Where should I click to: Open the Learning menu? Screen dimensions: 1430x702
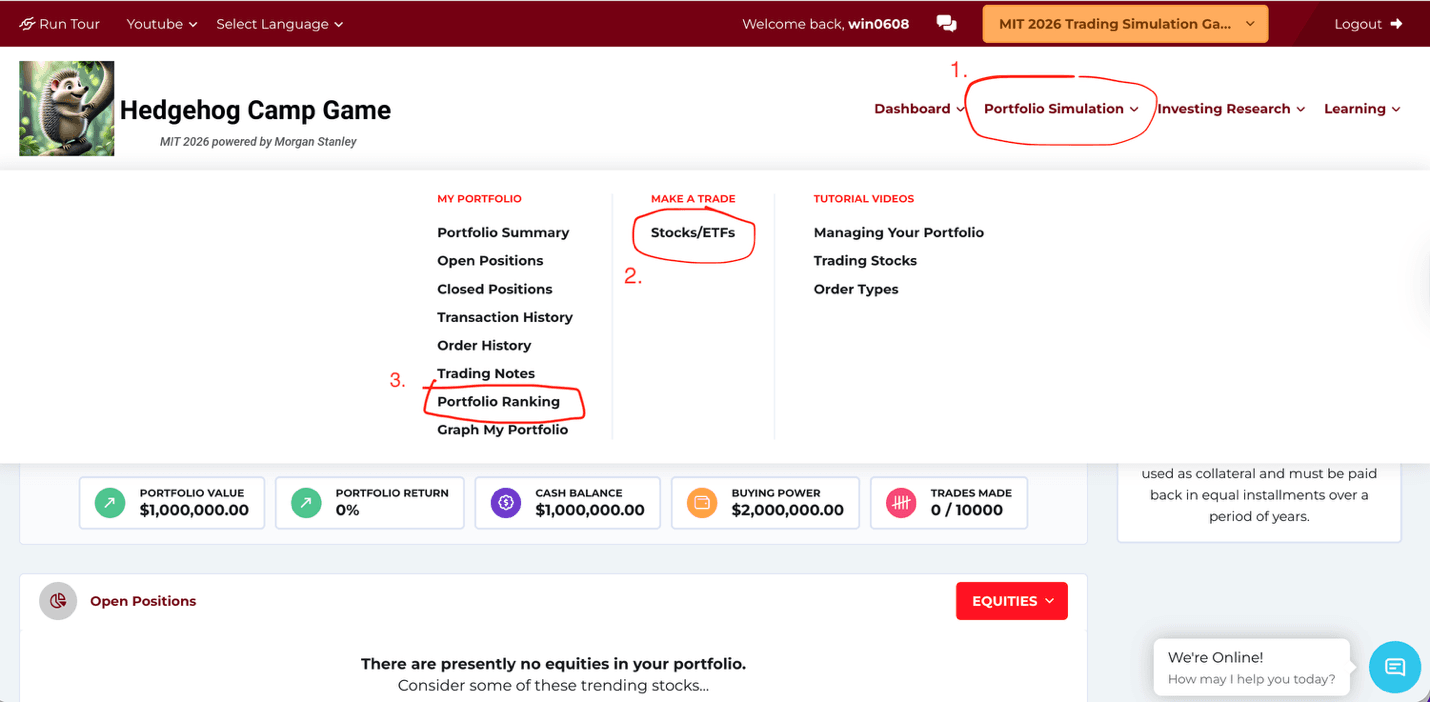1361,109
